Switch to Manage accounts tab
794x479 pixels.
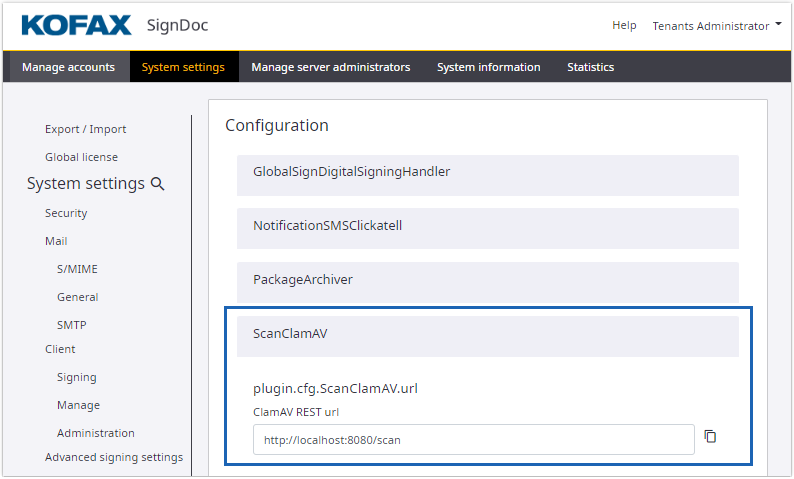[68, 67]
